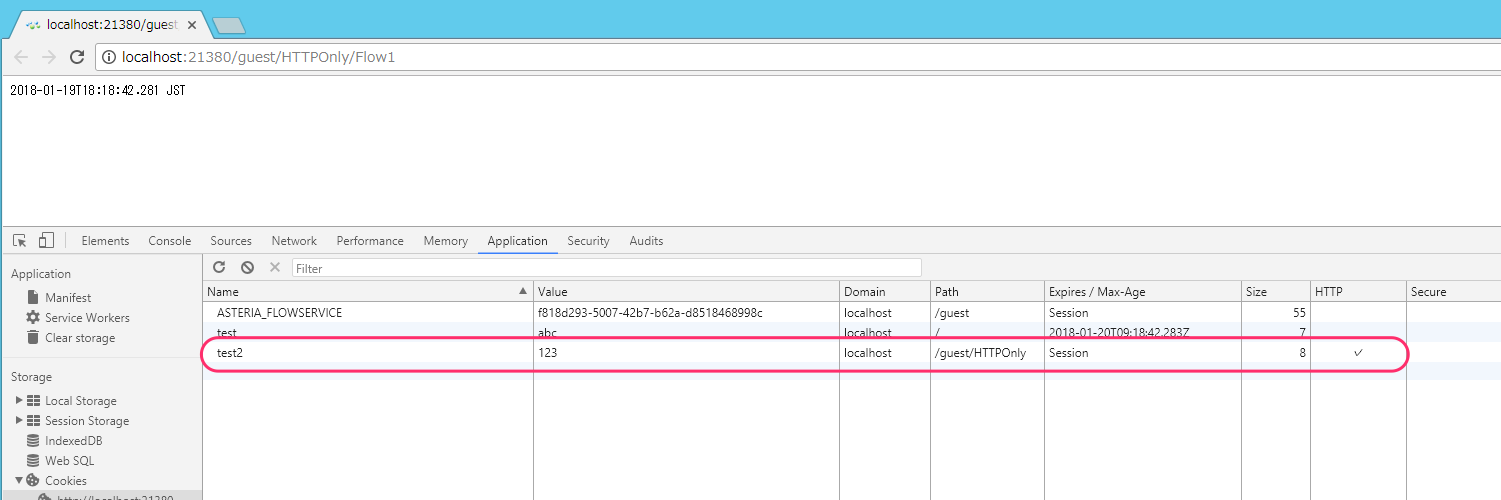The height and width of the screenshot is (500, 1501).
Task: Expand the Local Storage tree node
Action: pos(19,400)
